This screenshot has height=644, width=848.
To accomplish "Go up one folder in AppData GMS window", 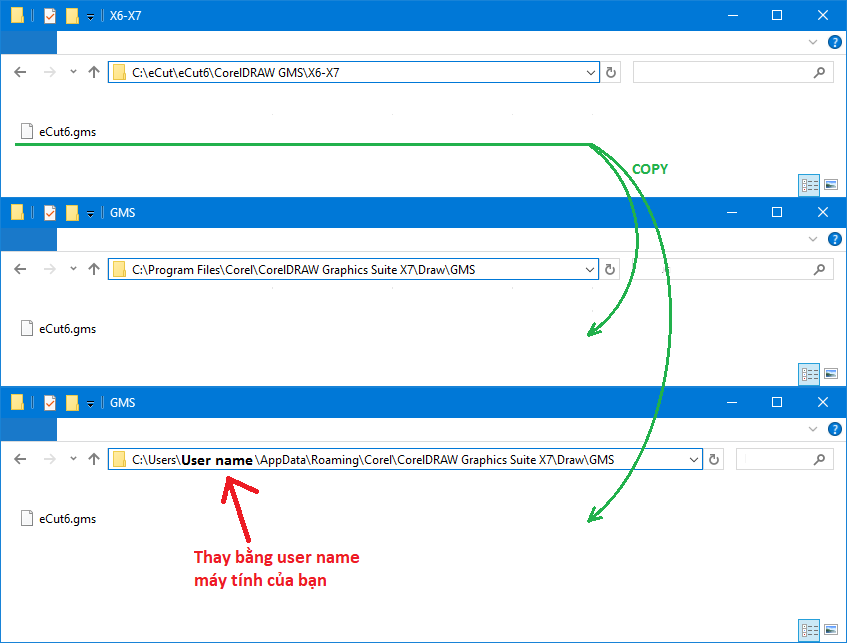I will [94, 459].
